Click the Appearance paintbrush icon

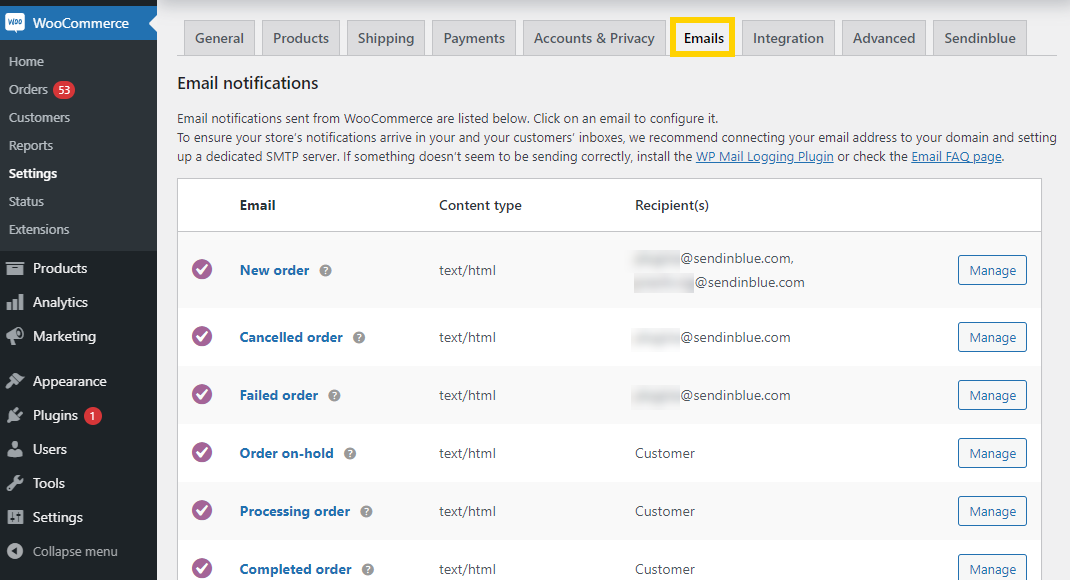(16, 381)
